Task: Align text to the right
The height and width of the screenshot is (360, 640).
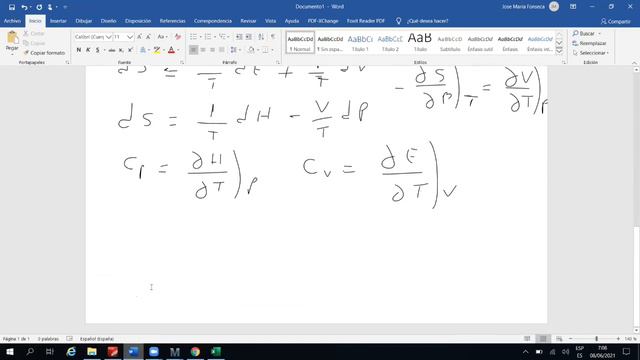Action: click(x=212, y=50)
